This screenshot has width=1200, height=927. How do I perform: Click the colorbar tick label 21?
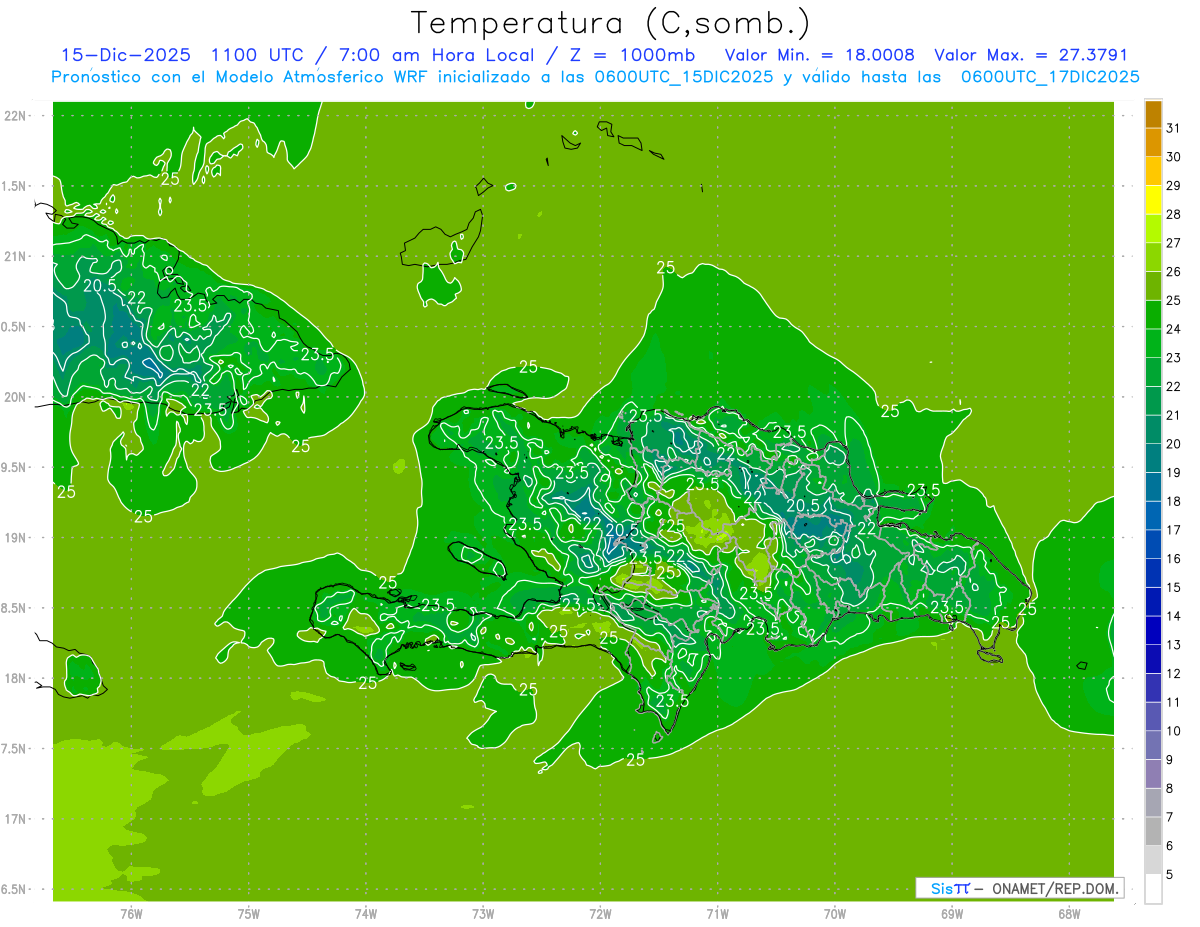tap(1174, 415)
